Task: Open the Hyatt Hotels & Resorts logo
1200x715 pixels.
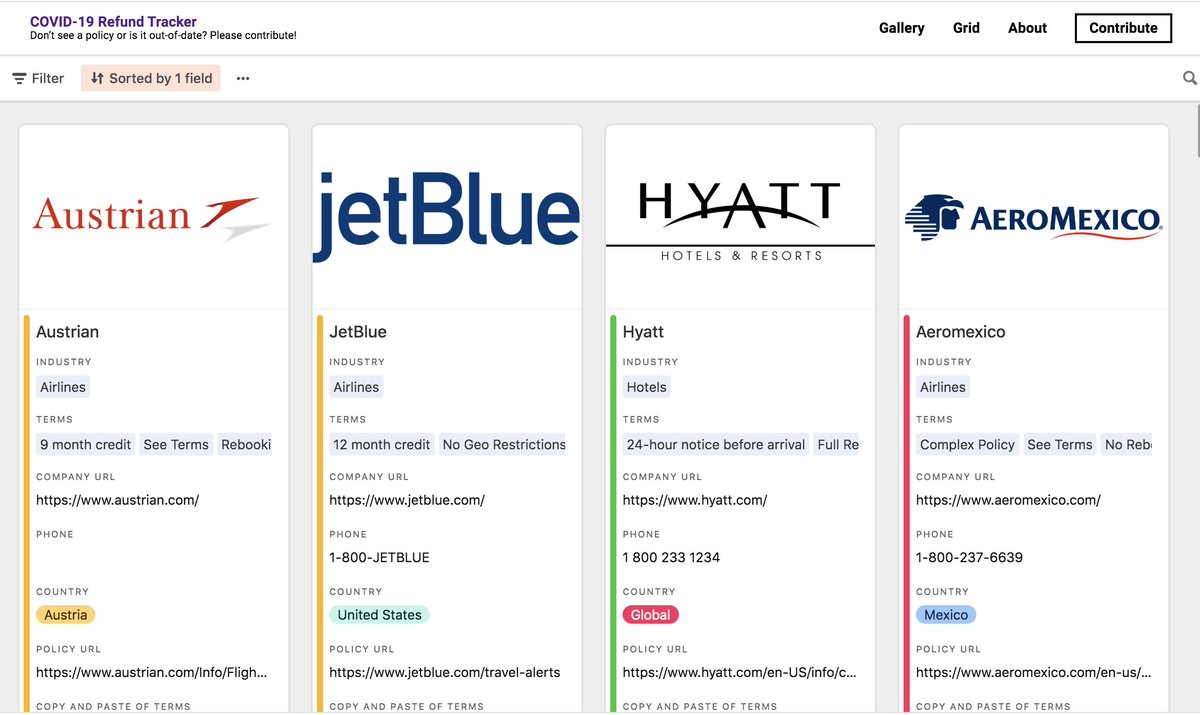Action: [740, 217]
